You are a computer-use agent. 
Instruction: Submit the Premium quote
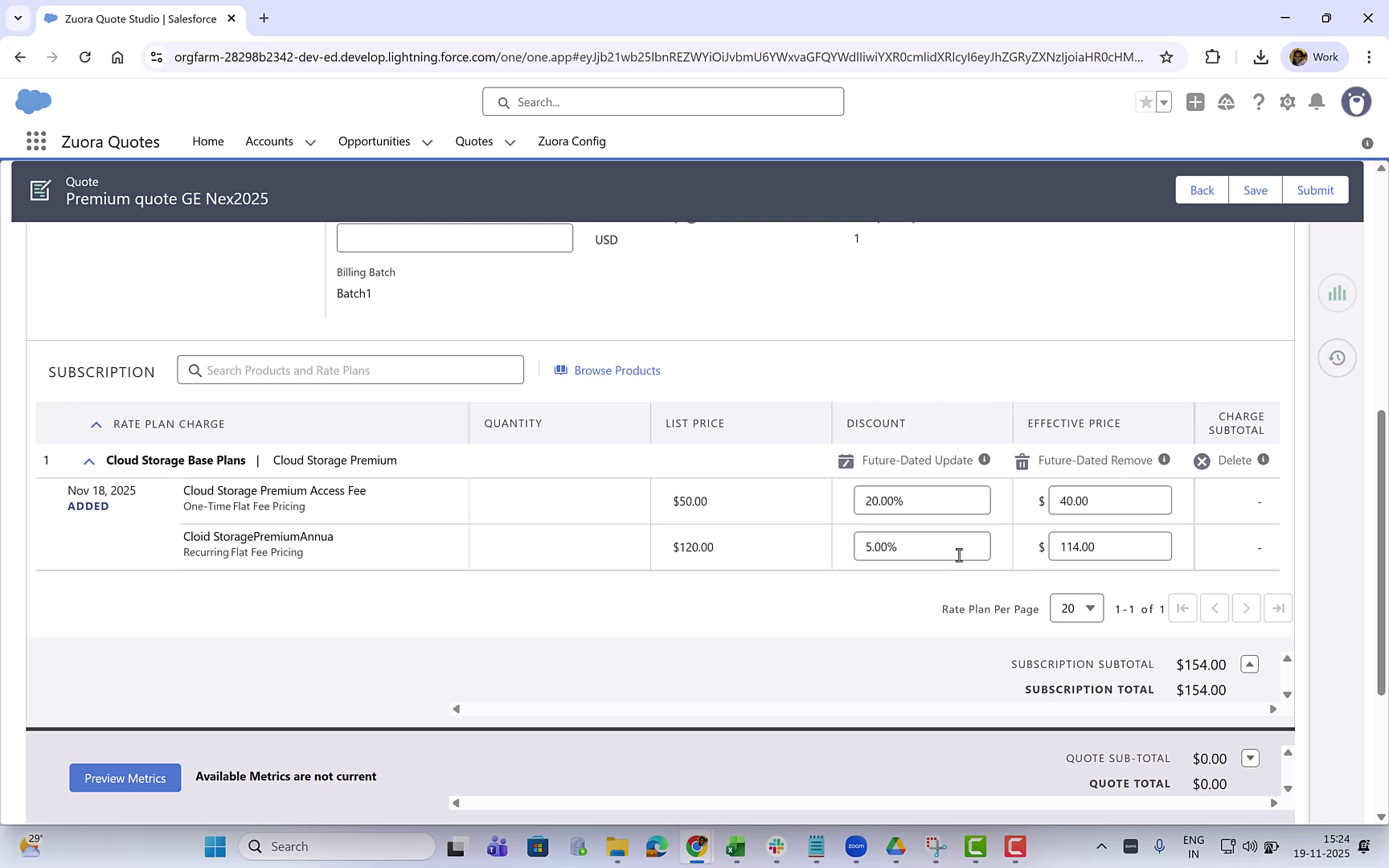1315,190
